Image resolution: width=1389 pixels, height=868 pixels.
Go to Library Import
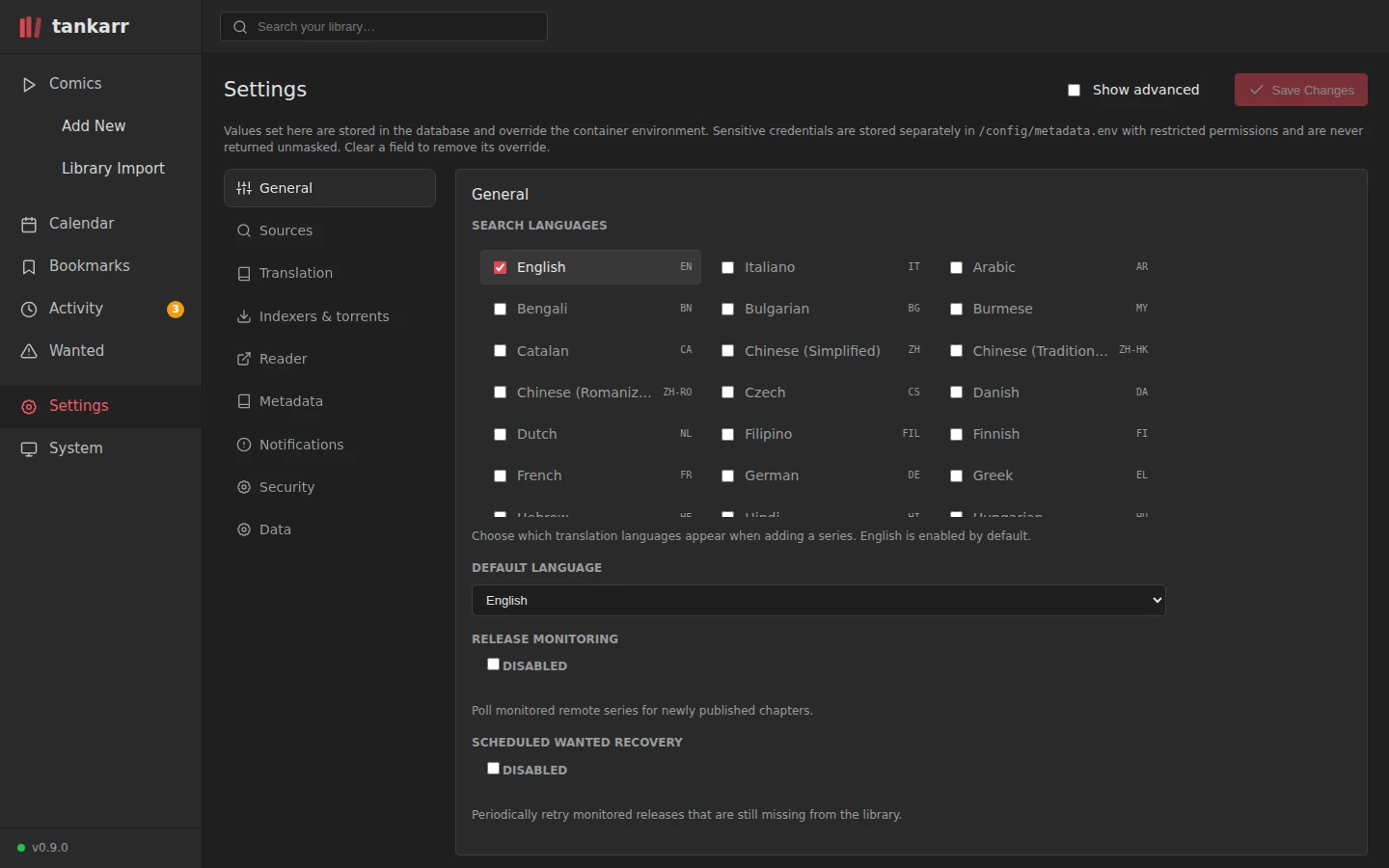tap(113, 169)
